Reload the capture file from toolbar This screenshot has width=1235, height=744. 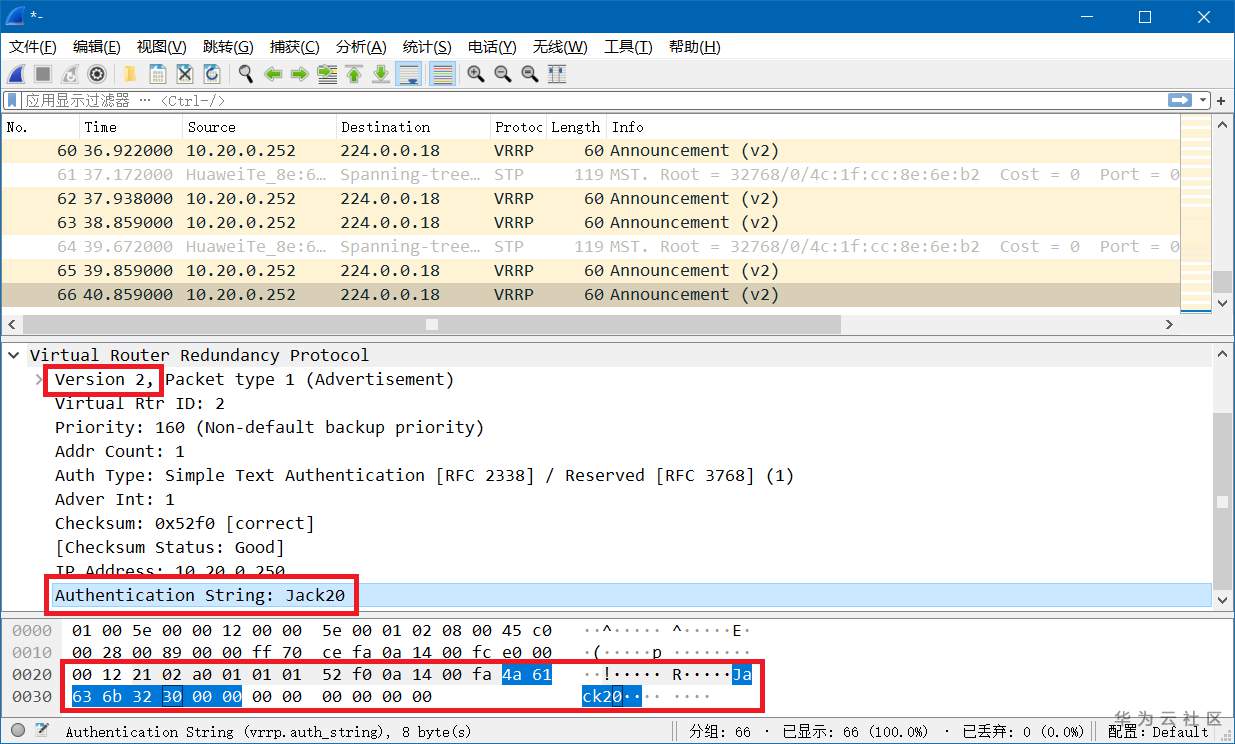point(211,74)
